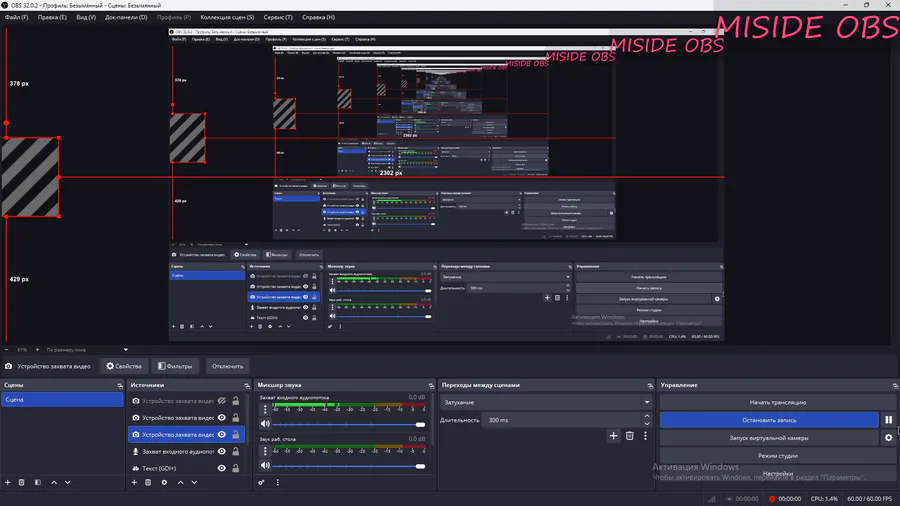Open transition properties three-dot menu
Screen dimensions: 900x506
point(645,436)
